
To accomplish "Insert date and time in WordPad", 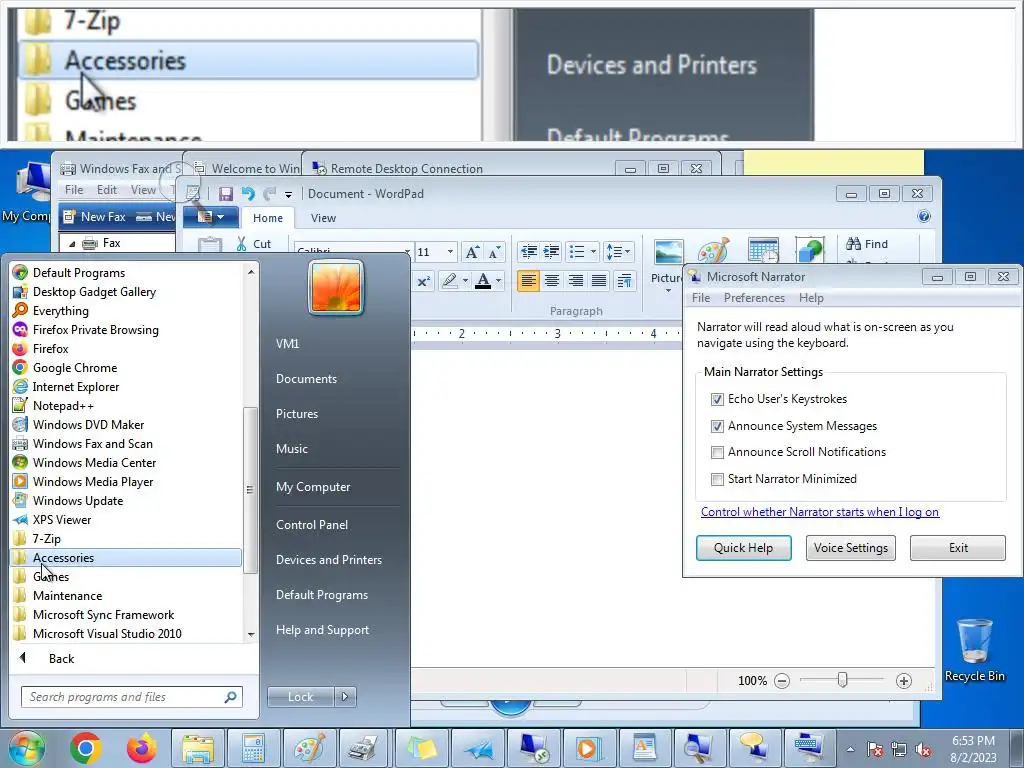I will 763,251.
